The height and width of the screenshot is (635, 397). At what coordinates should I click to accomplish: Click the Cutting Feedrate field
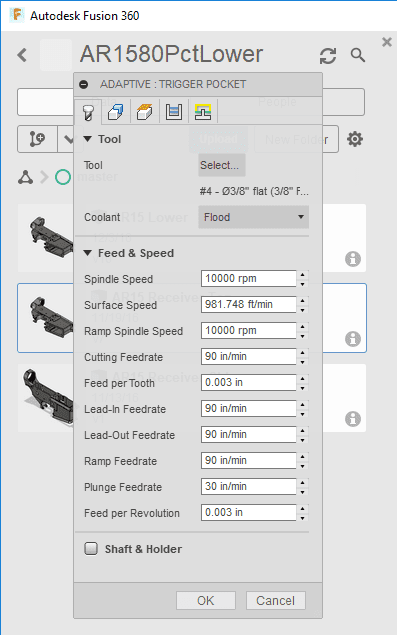(x=249, y=356)
